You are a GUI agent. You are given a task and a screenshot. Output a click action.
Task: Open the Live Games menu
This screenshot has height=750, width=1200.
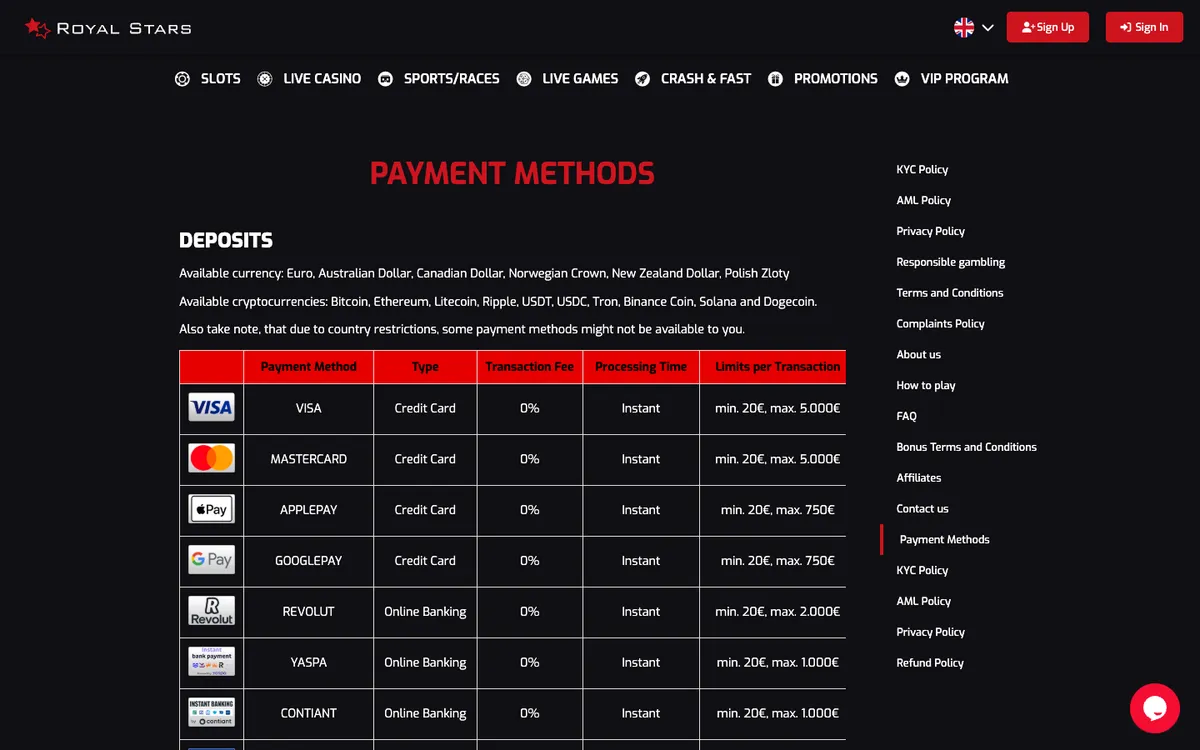567,79
